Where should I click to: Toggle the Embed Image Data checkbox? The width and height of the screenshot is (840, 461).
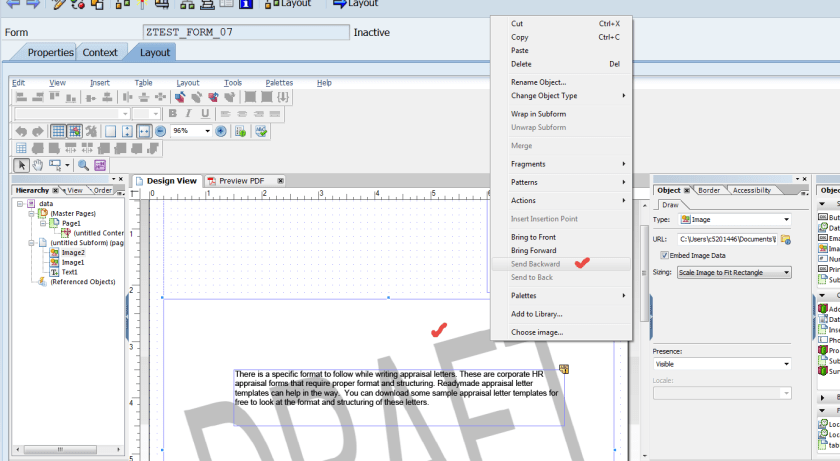click(x=665, y=255)
